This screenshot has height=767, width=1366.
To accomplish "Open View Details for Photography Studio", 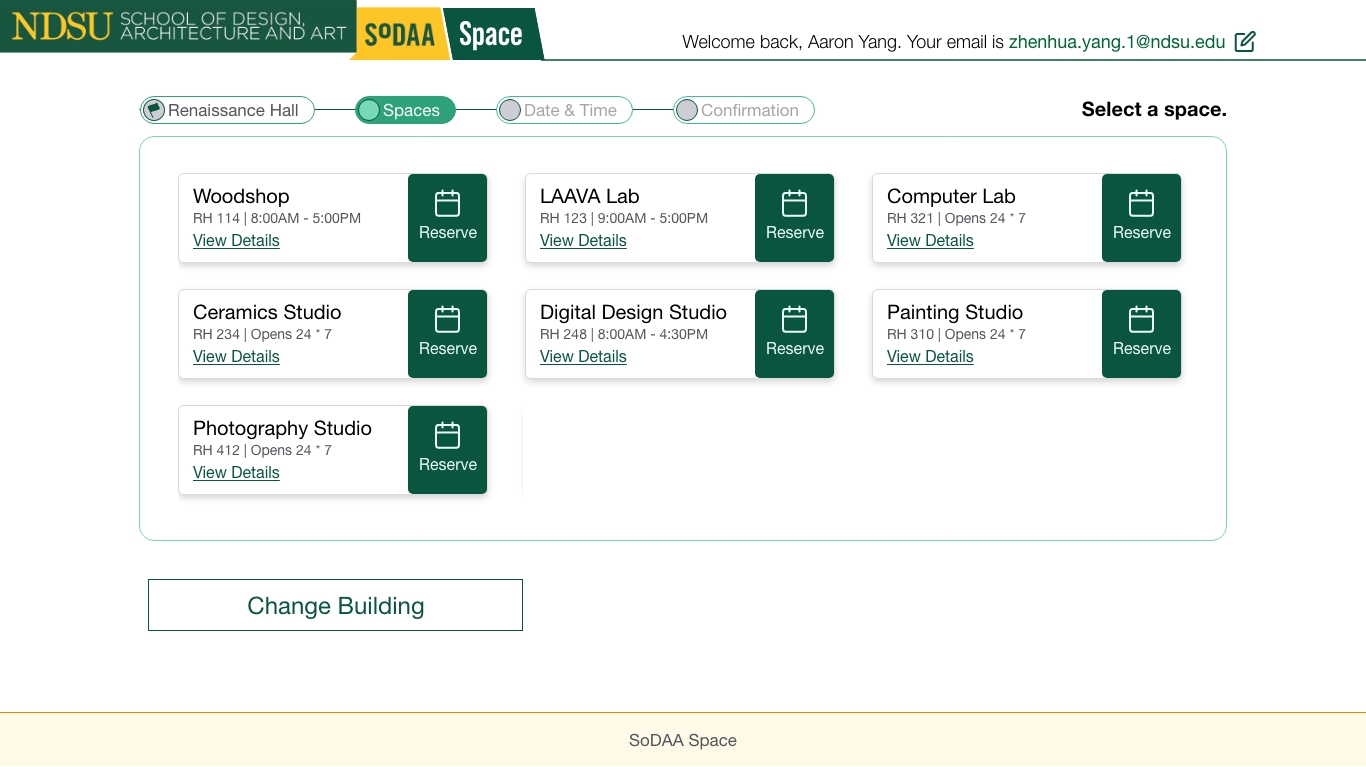I will 236,473.
